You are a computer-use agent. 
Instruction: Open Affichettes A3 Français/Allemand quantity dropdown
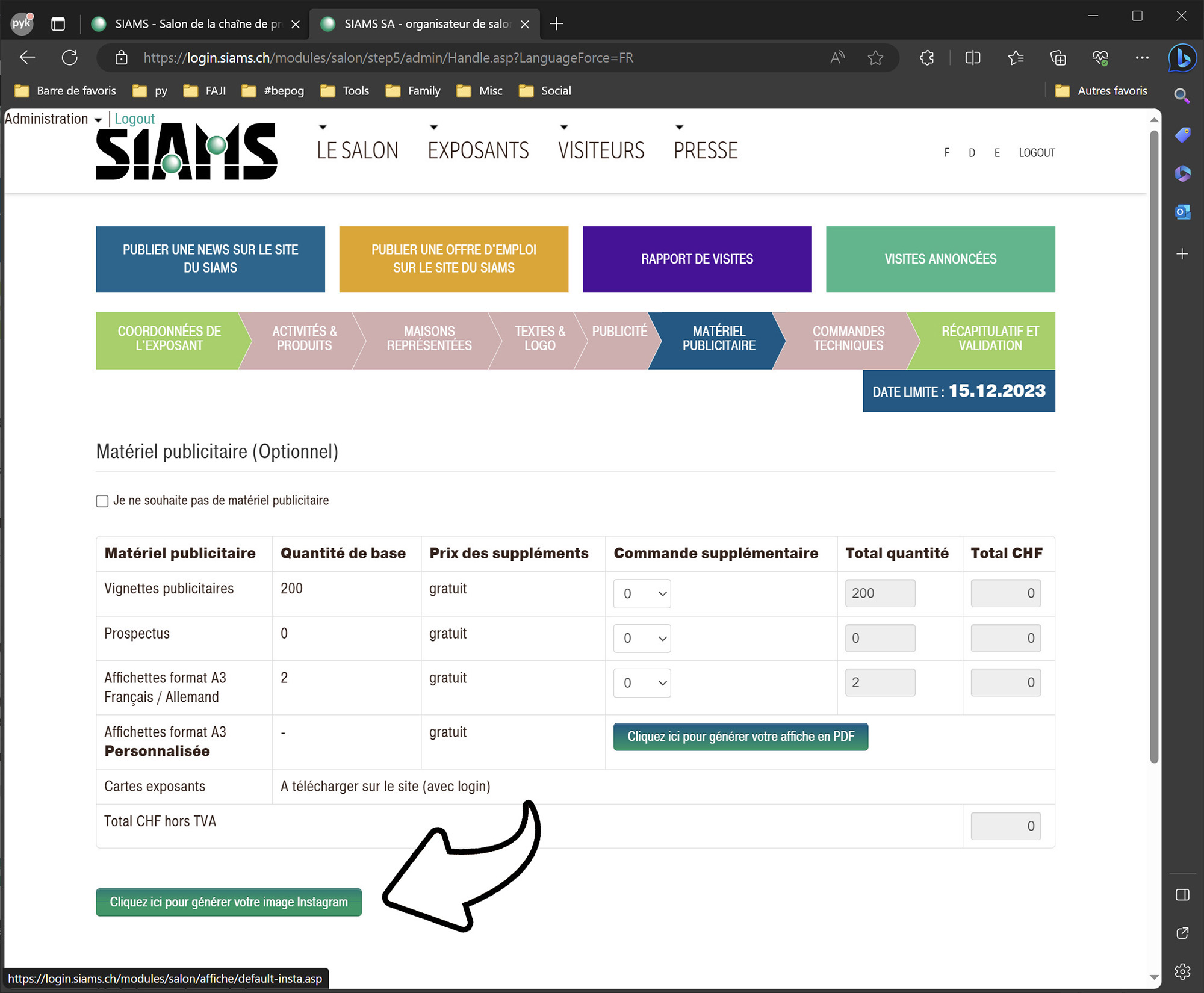[x=642, y=683]
